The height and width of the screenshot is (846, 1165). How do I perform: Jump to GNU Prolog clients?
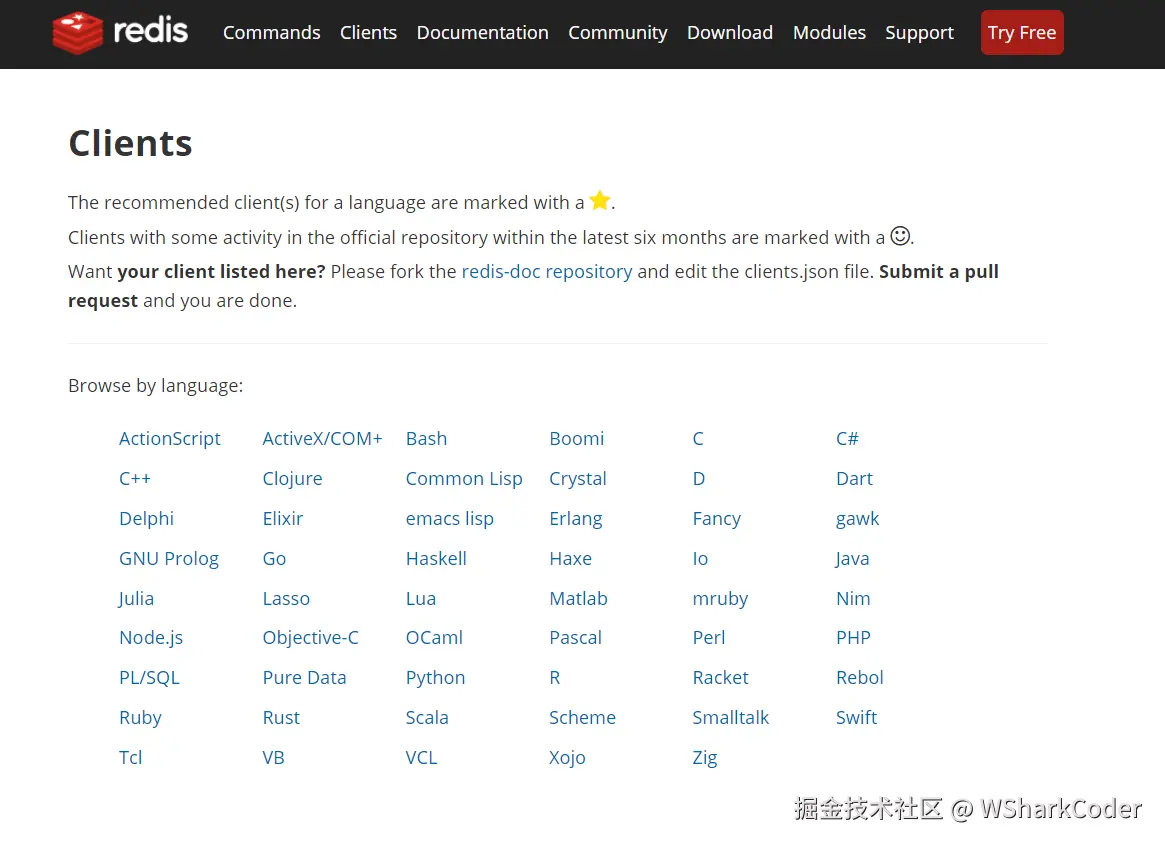[169, 559]
